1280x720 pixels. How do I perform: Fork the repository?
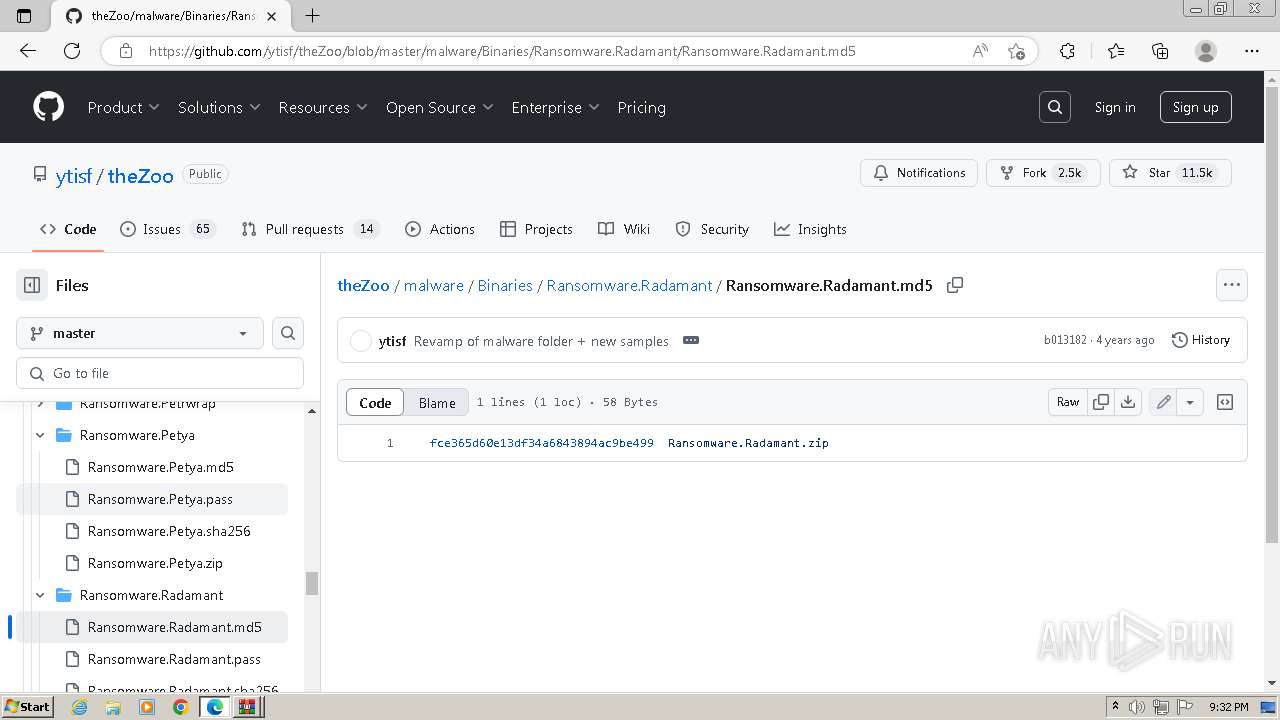pos(1043,173)
